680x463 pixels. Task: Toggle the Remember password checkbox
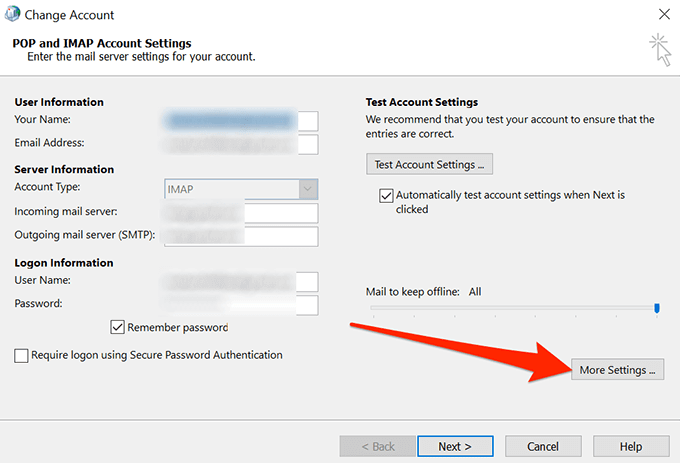coord(118,327)
